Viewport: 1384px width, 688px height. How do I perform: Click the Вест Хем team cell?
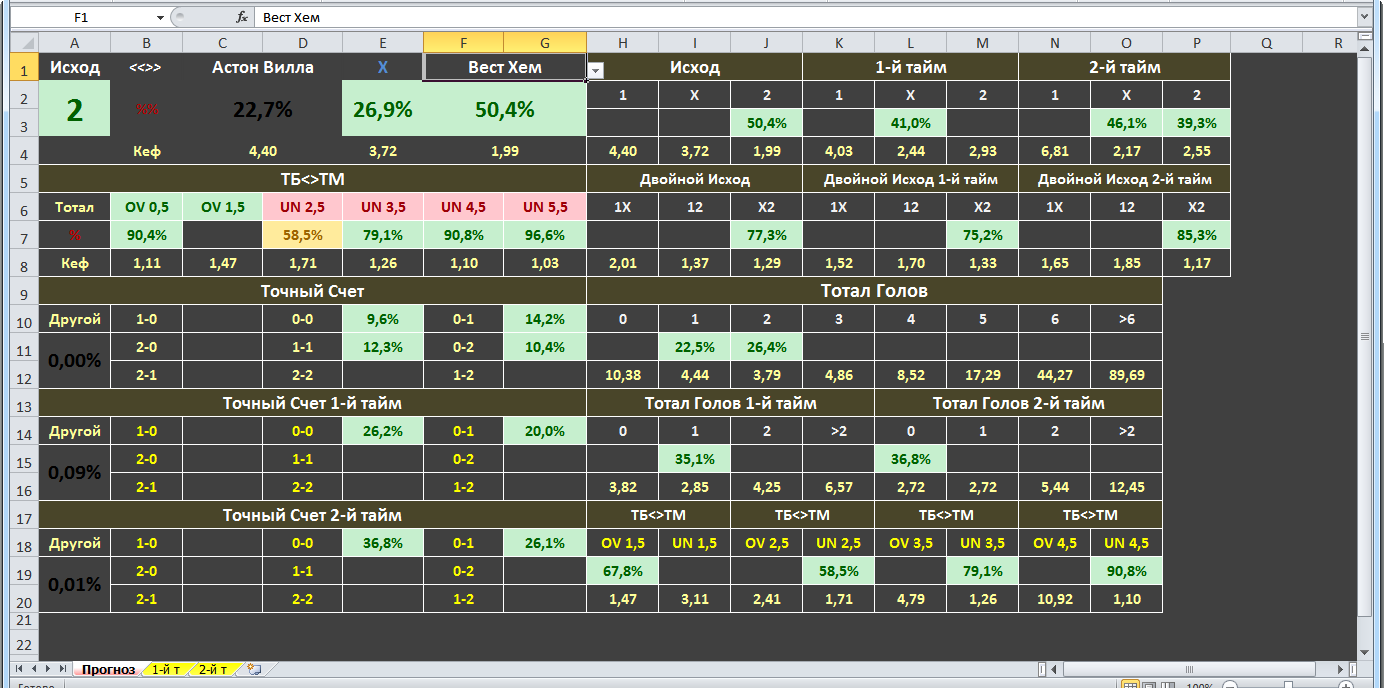(505, 67)
